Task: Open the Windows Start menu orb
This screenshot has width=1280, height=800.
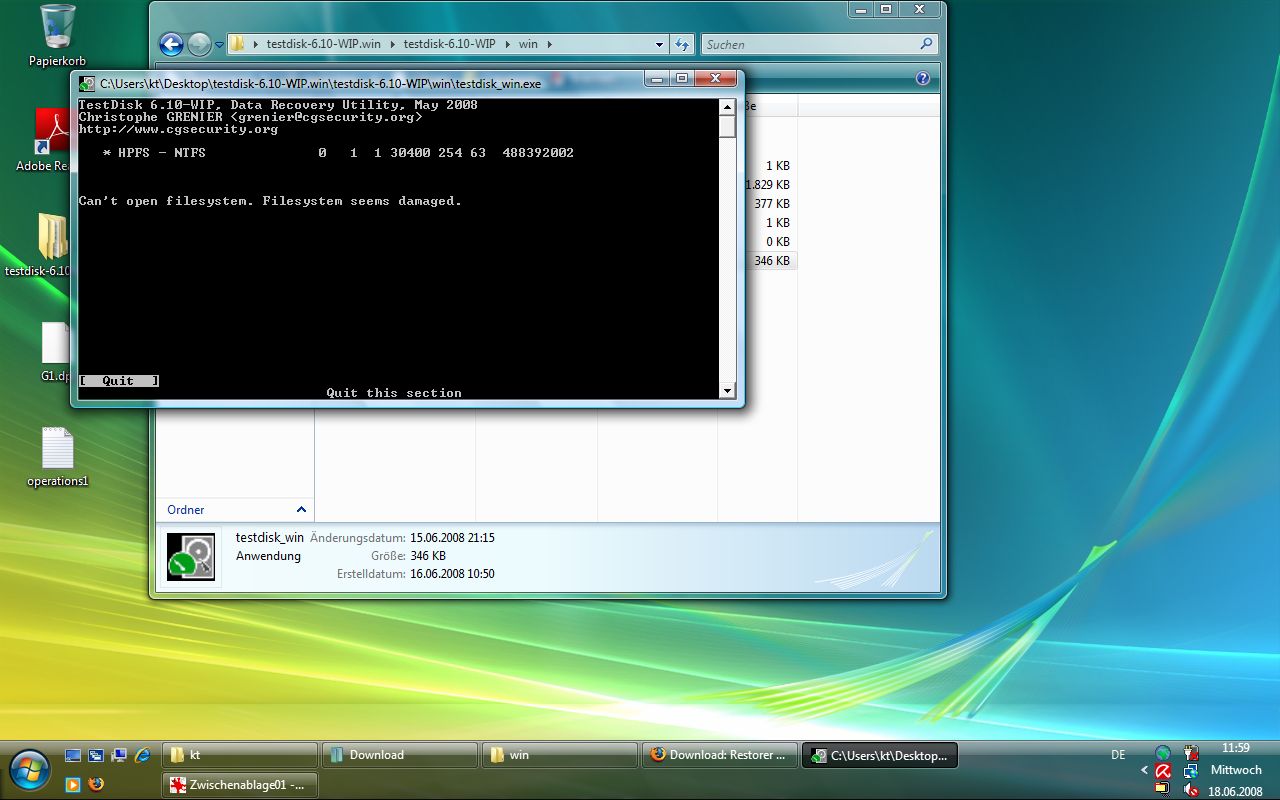Action: pyautogui.click(x=30, y=770)
